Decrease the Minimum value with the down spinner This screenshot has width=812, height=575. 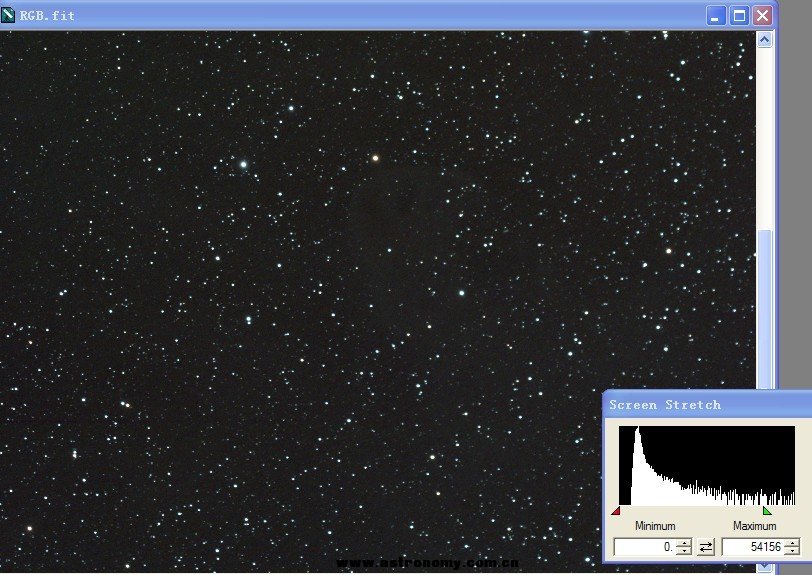pos(684,551)
